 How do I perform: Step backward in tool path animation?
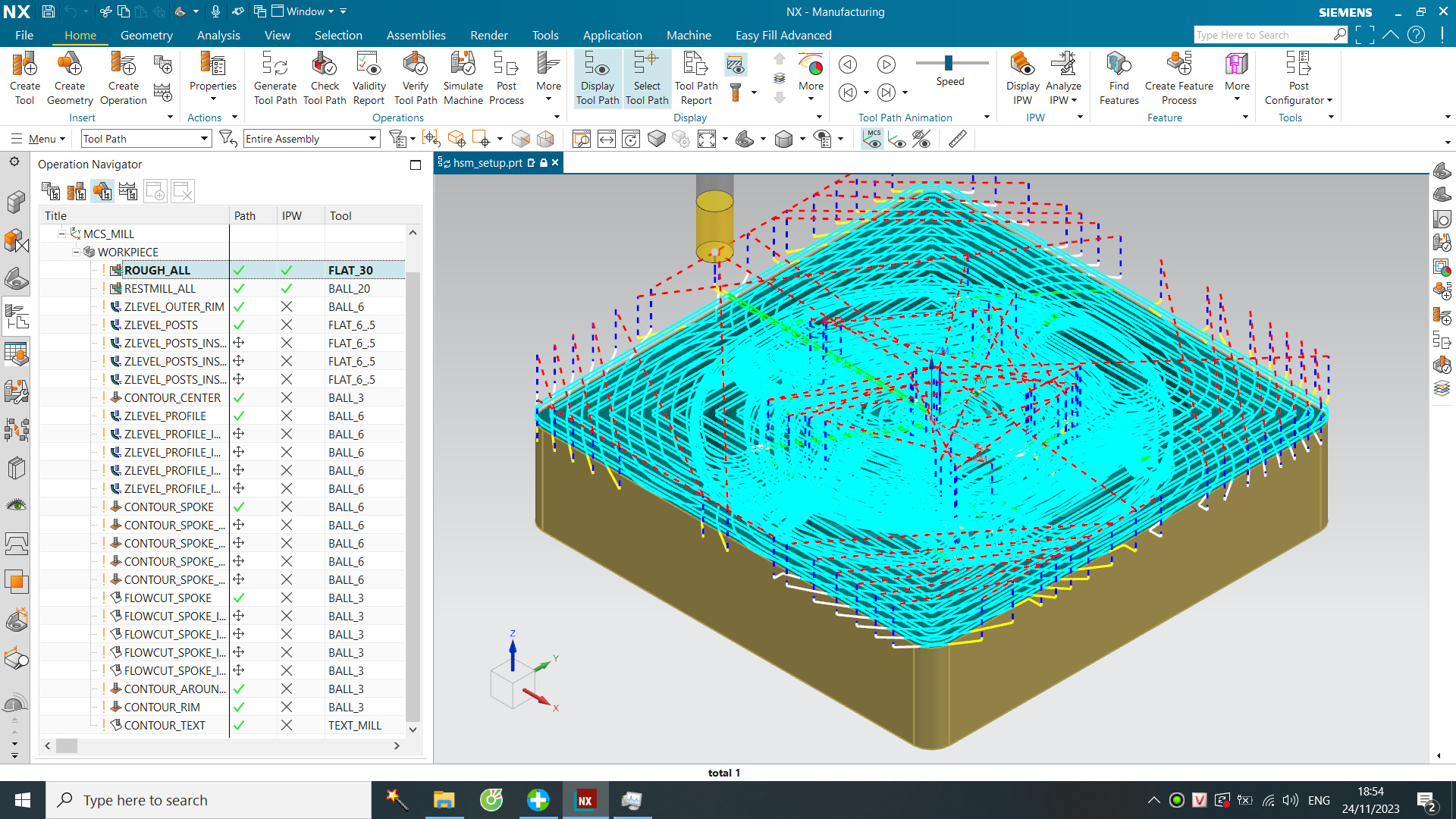(x=848, y=64)
